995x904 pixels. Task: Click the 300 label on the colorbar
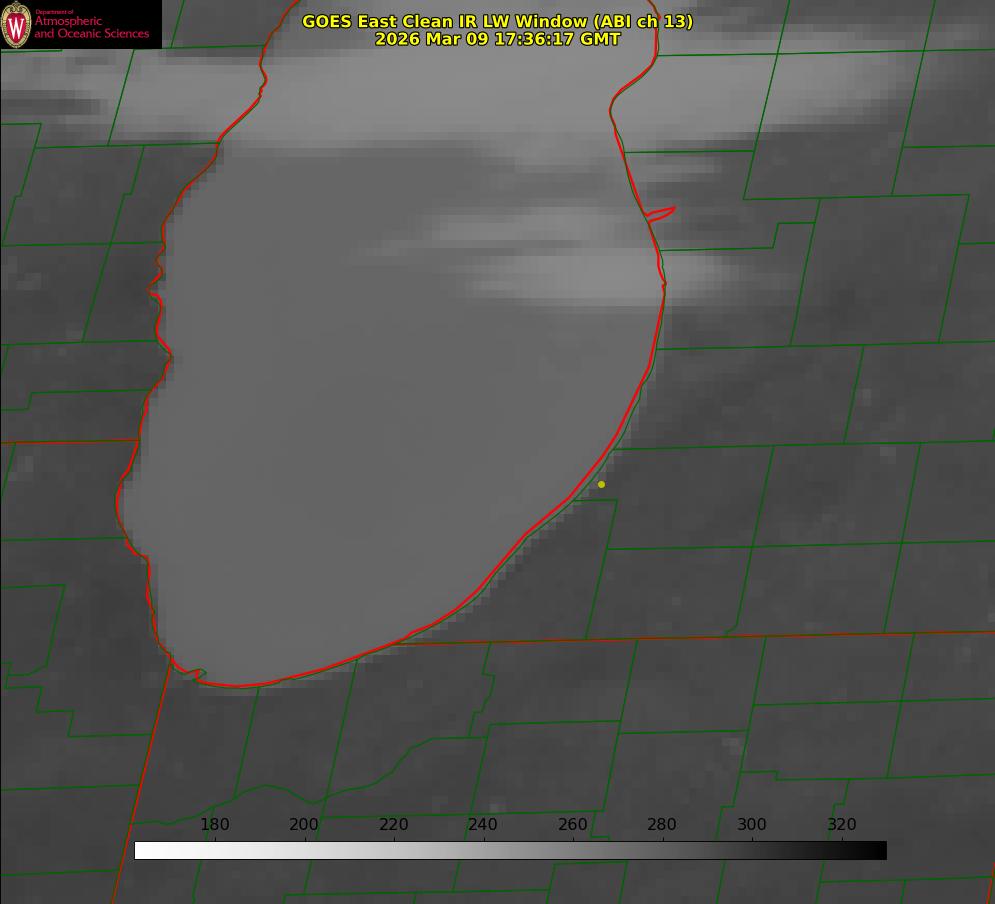[752, 825]
